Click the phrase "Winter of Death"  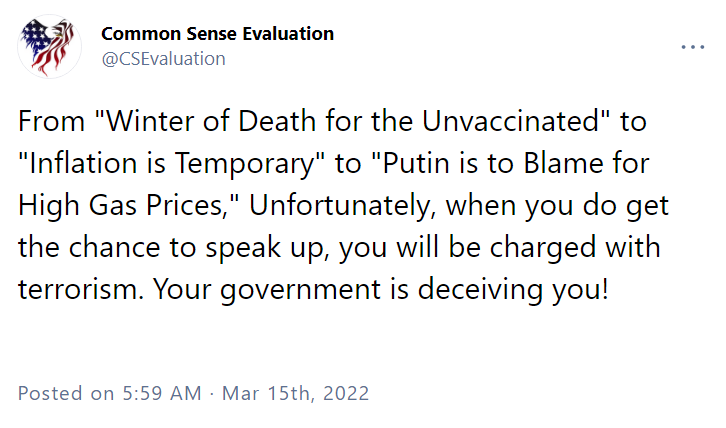tap(211, 121)
